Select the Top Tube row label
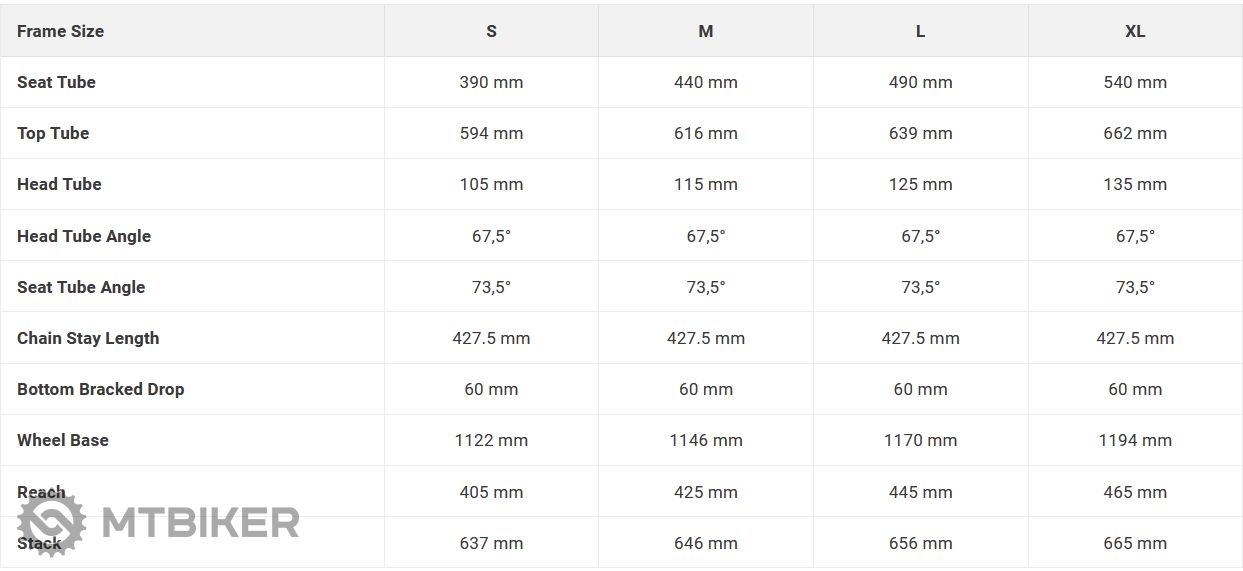The width and height of the screenshot is (1243, 571). point(53,133)
